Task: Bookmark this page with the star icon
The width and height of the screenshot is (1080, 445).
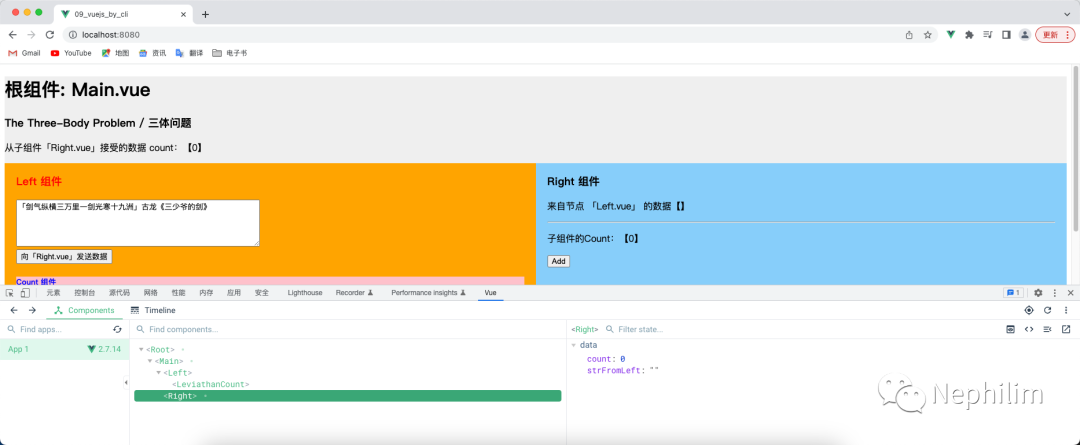Action: 927,34
